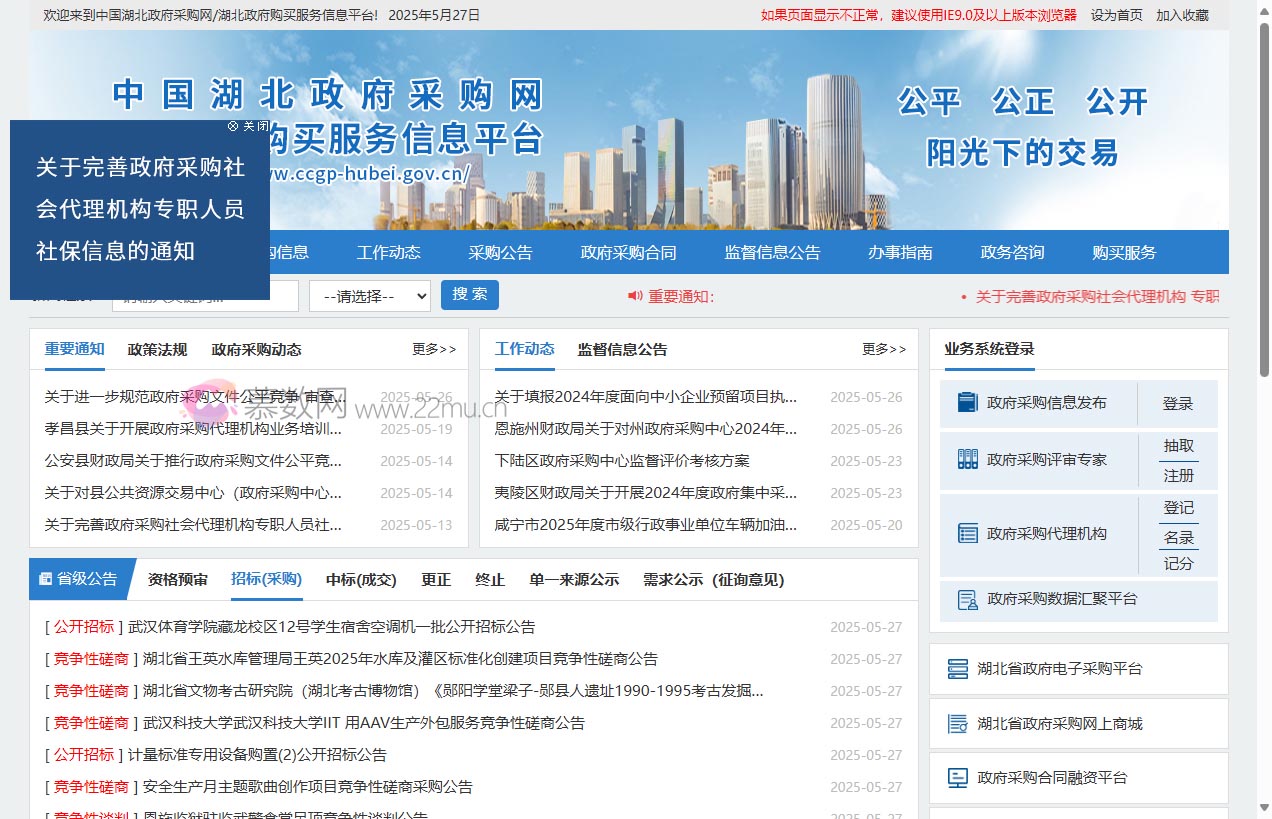Open the 采购公告 navigation menu
Image resolution: width=1272 pixels, height=819 pixels.
(500, 252)
